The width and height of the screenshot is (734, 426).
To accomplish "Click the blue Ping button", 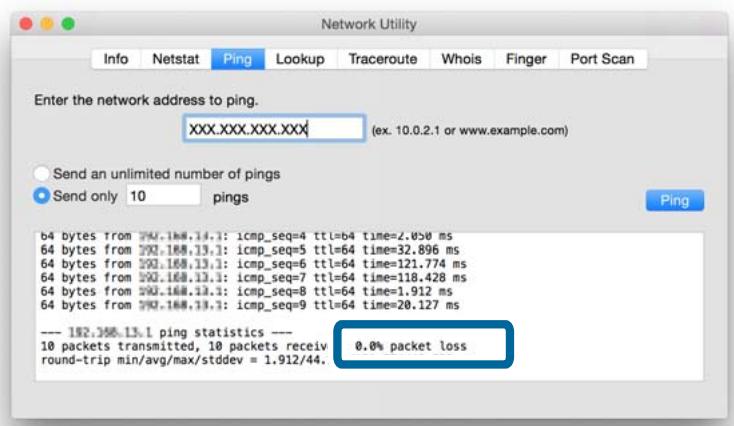I will coord(675,200).
